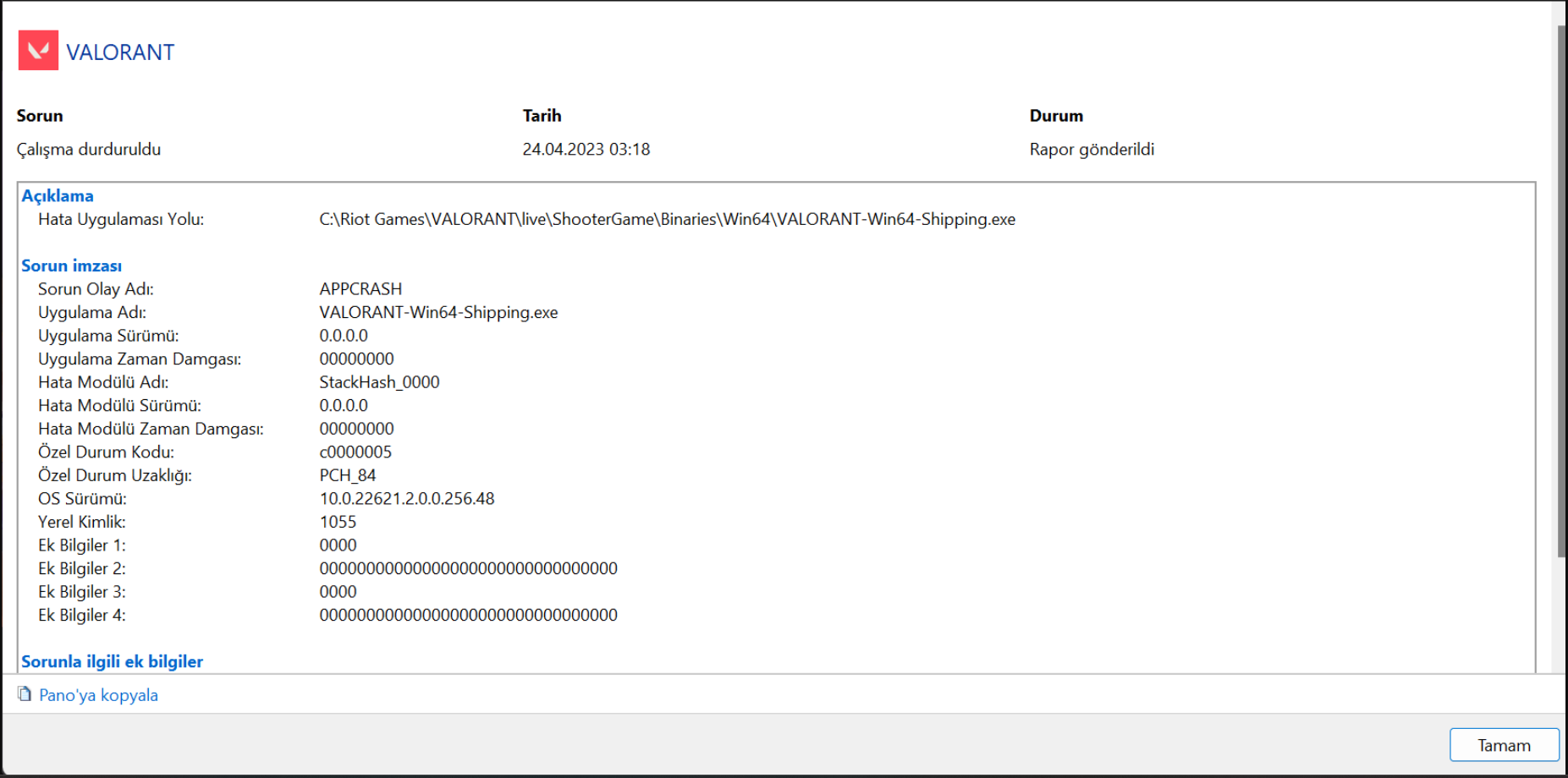
Task: Click the Hata Modülü Adı label
Action: coord(103,382)
